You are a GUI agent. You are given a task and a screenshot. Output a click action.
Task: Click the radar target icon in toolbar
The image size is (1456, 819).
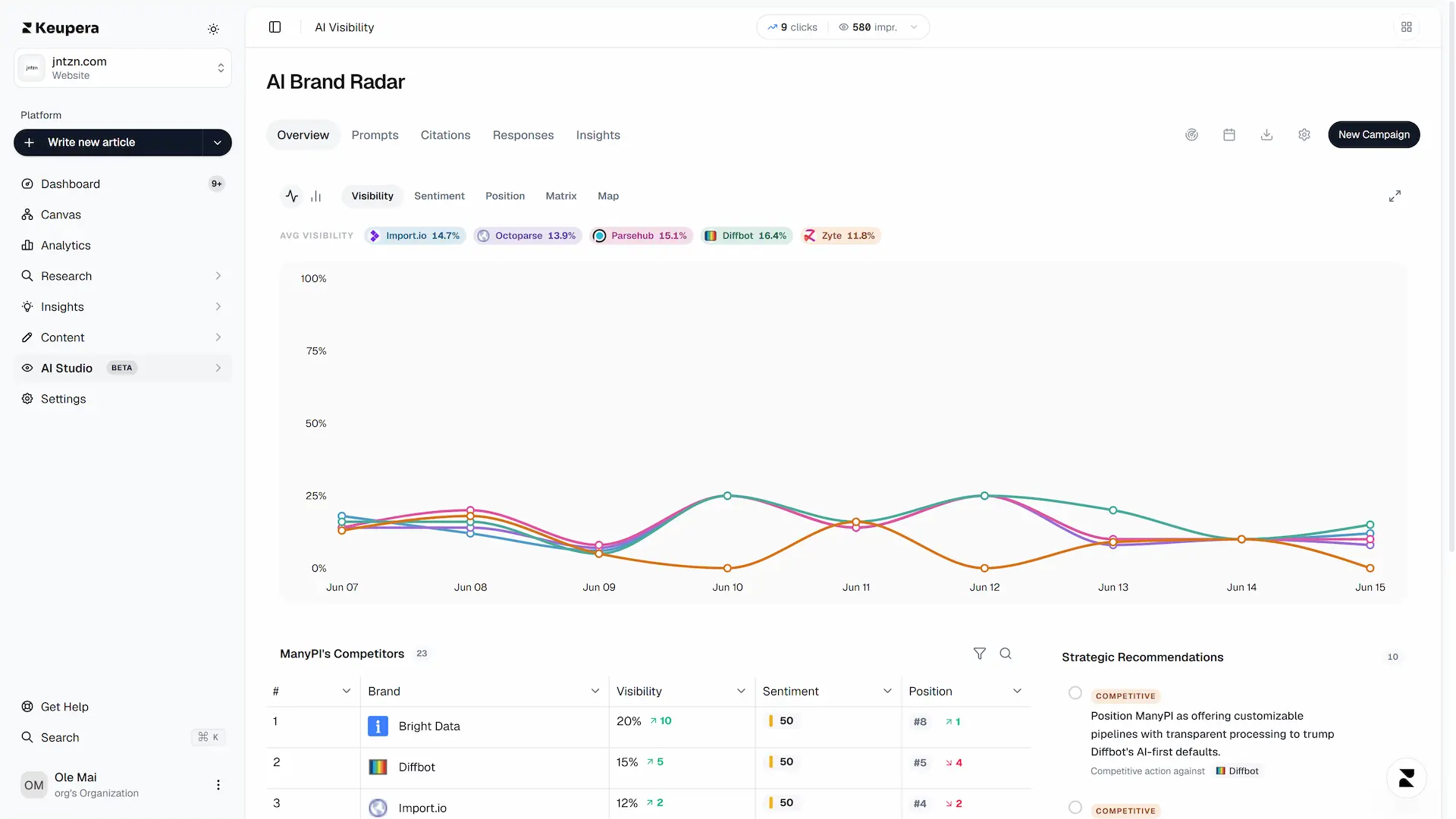pos(1192,135)
